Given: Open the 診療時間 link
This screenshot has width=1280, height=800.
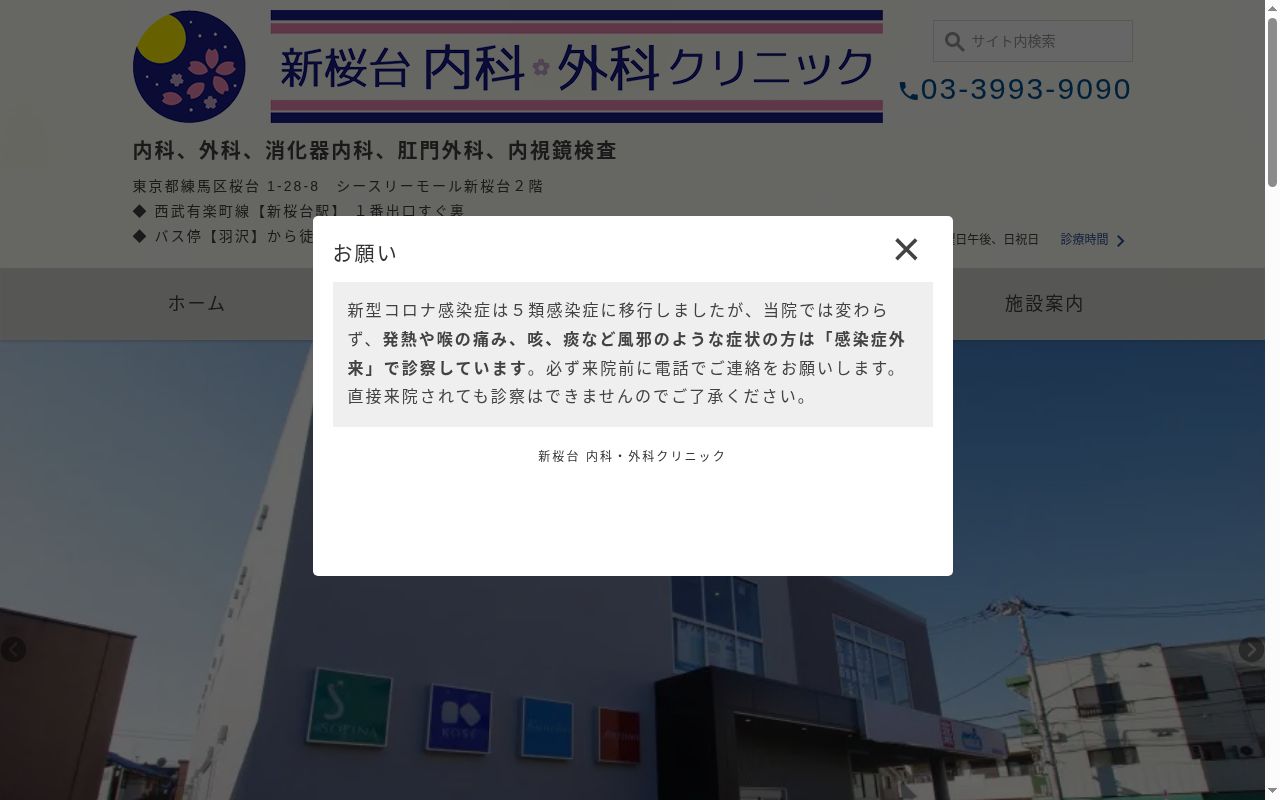Looking at the screenshot, I should [1084, 240].
